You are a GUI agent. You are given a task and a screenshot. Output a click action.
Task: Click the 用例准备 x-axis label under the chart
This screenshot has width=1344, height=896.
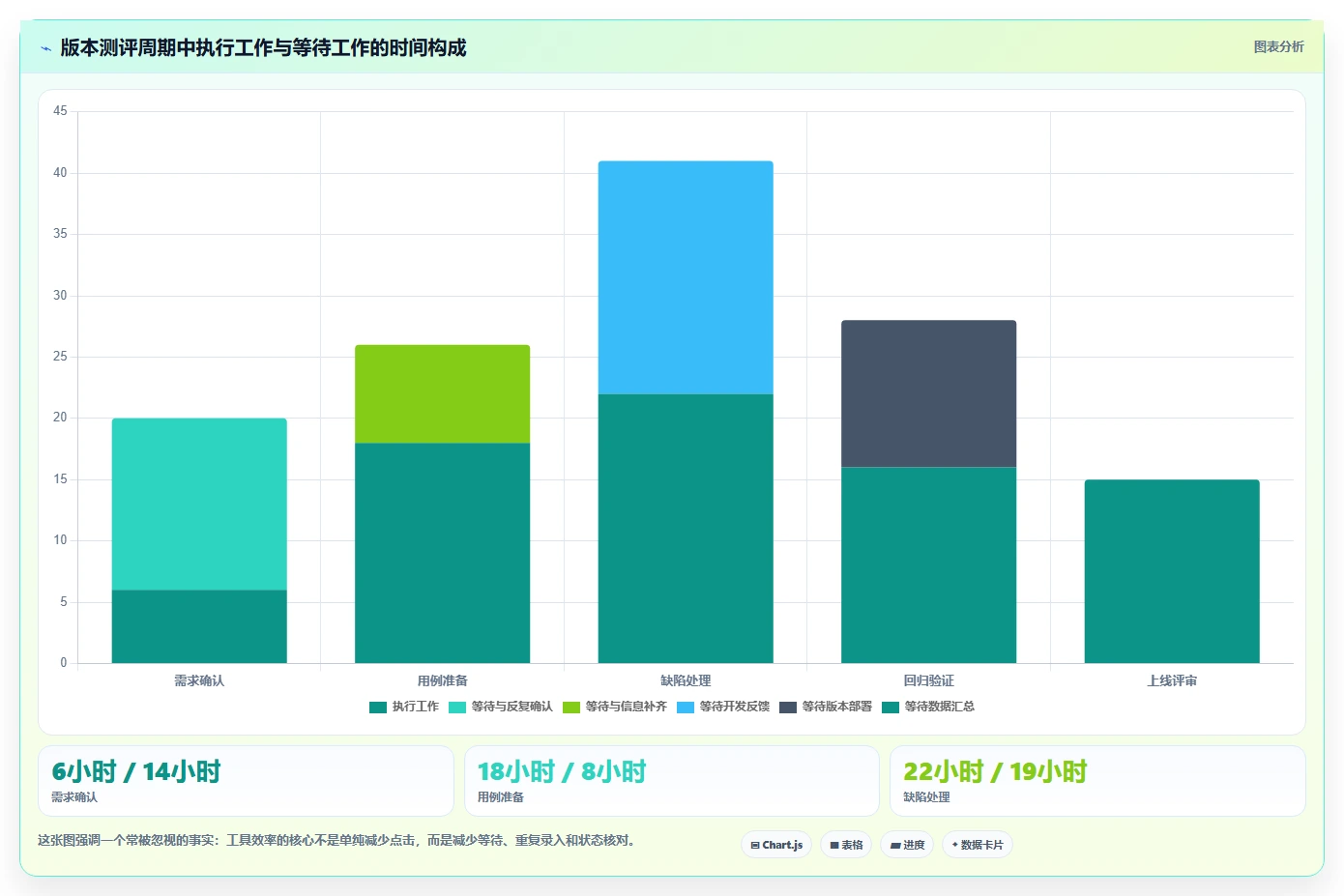[442, 680]
